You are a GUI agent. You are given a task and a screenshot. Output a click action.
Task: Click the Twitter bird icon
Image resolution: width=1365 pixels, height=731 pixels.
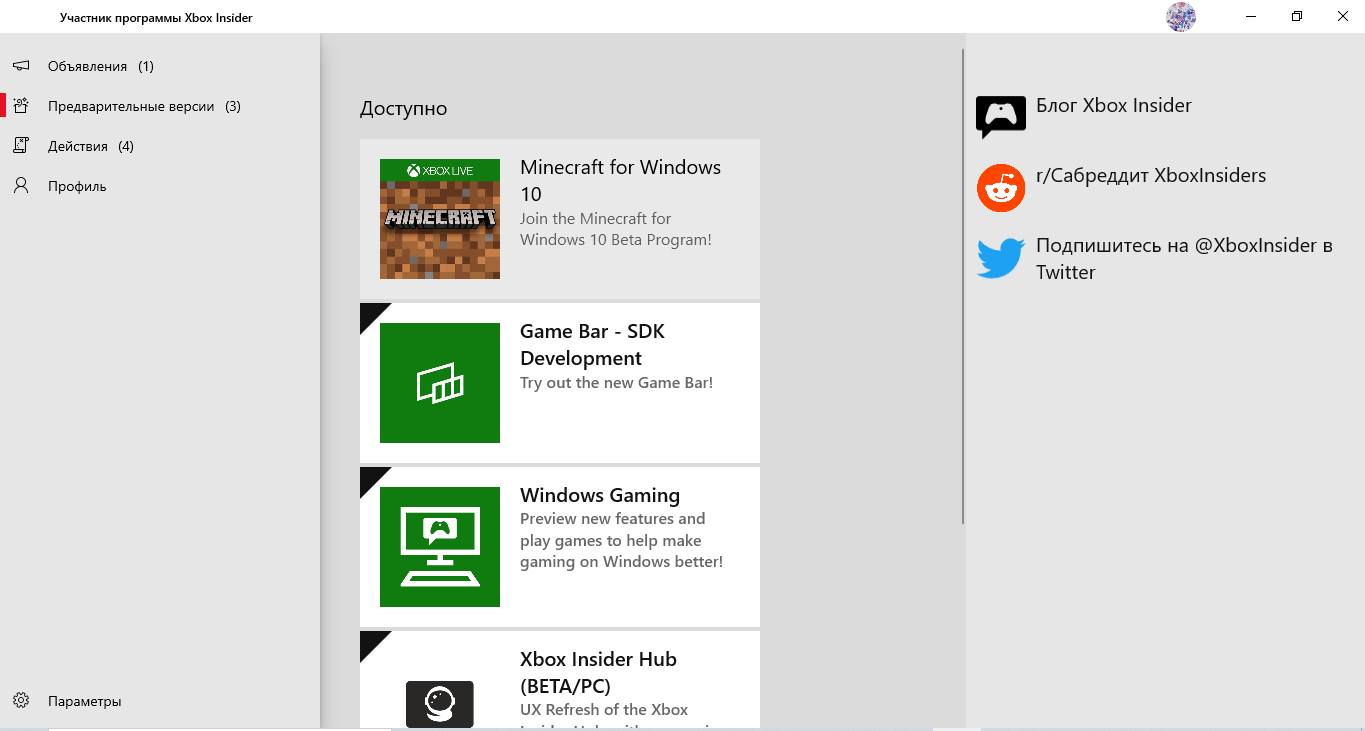tap(1001, 258)
